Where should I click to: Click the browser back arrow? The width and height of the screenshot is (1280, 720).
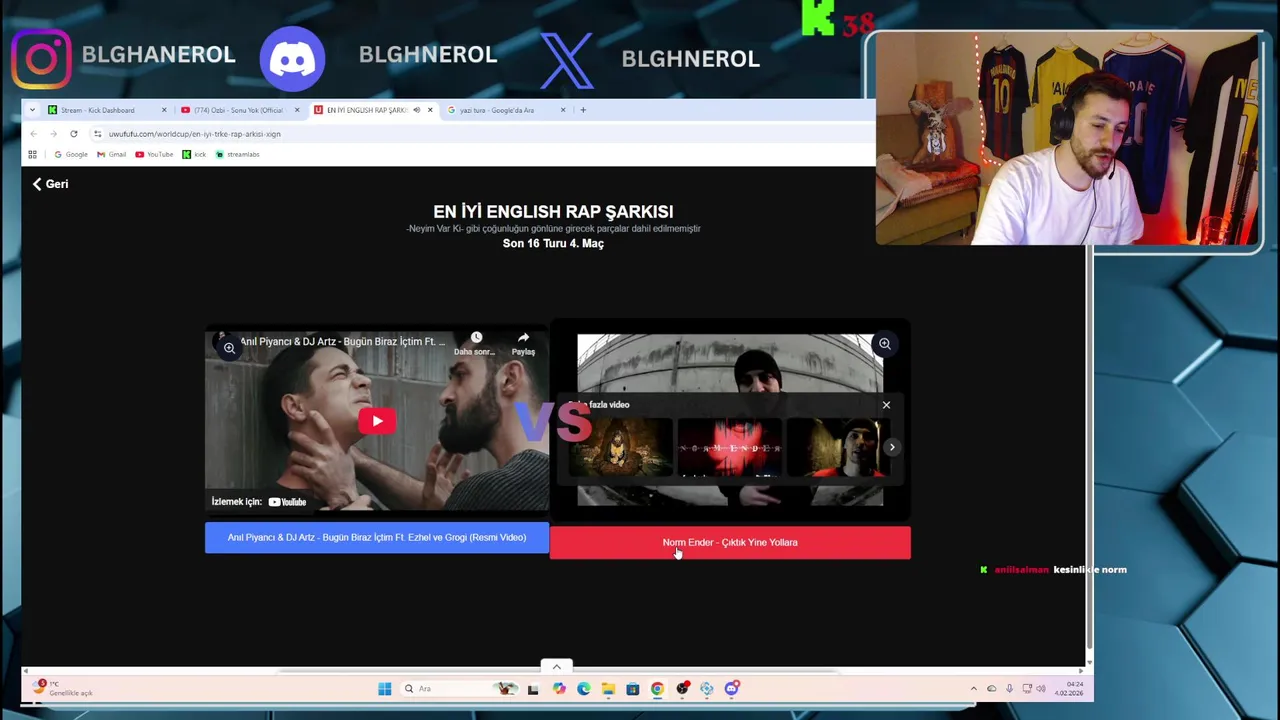(x=33, y=134)
